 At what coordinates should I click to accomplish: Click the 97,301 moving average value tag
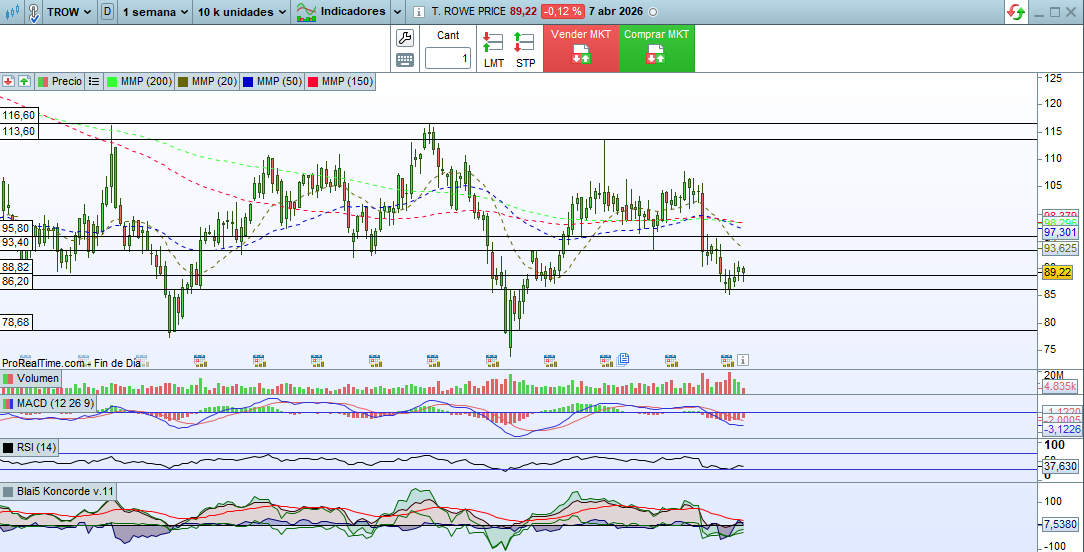1060,232
